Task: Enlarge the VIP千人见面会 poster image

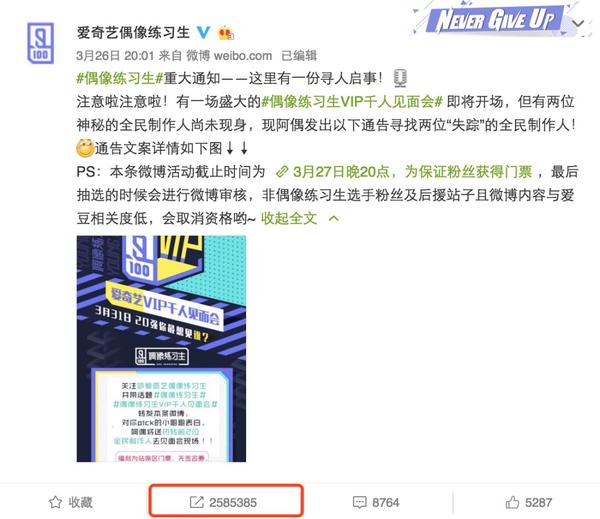Action: pyautogui.click(x=161, y=349)
